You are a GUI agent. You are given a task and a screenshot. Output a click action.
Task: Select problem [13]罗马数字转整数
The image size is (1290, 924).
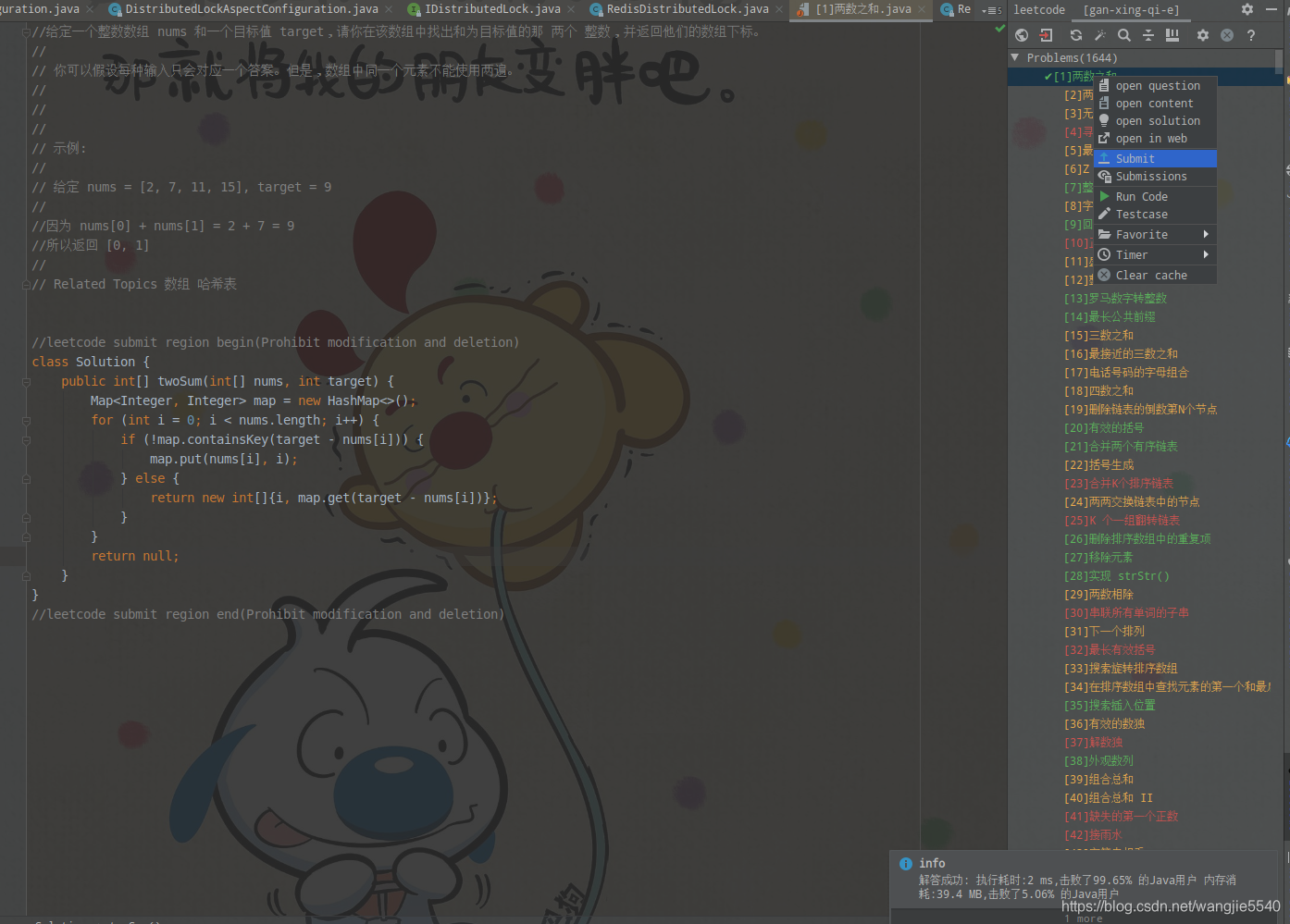pos(1115,298)
